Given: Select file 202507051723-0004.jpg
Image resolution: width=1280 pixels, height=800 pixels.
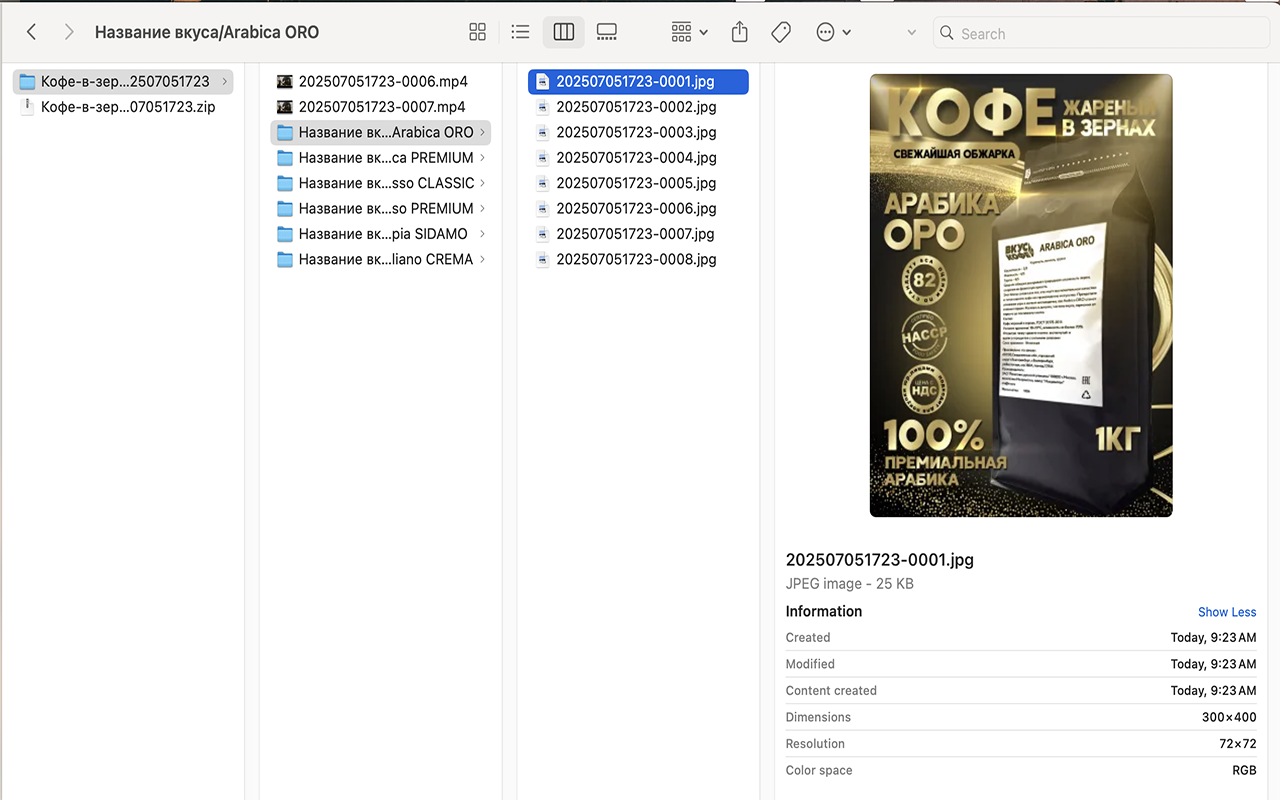Looking at the screenshot, I should tap(636, 157).
